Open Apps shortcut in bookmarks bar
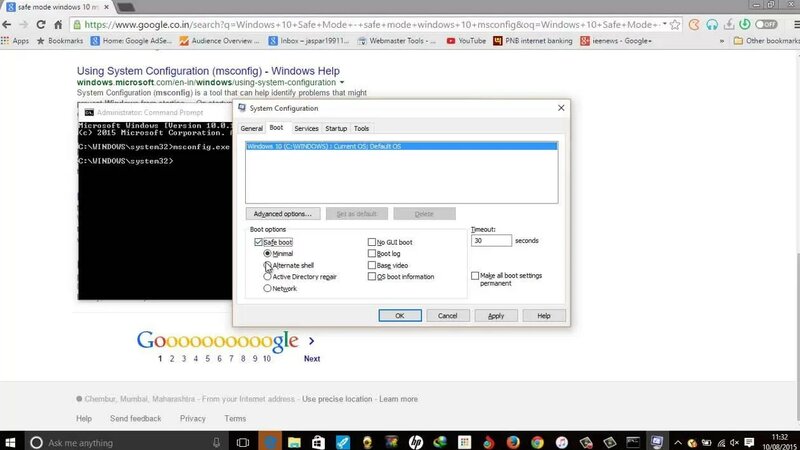The width and height of the screenshot is (800, 450). tap(15, 41)
